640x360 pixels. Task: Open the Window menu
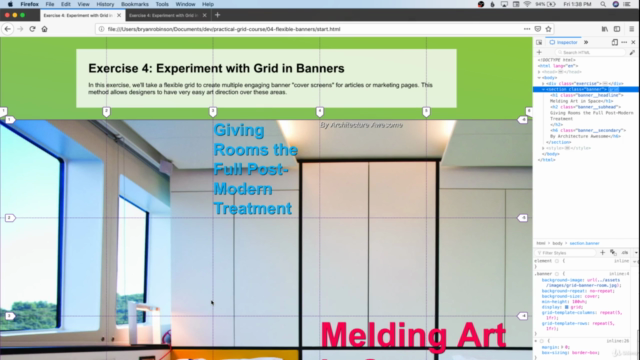coord(185,4)
